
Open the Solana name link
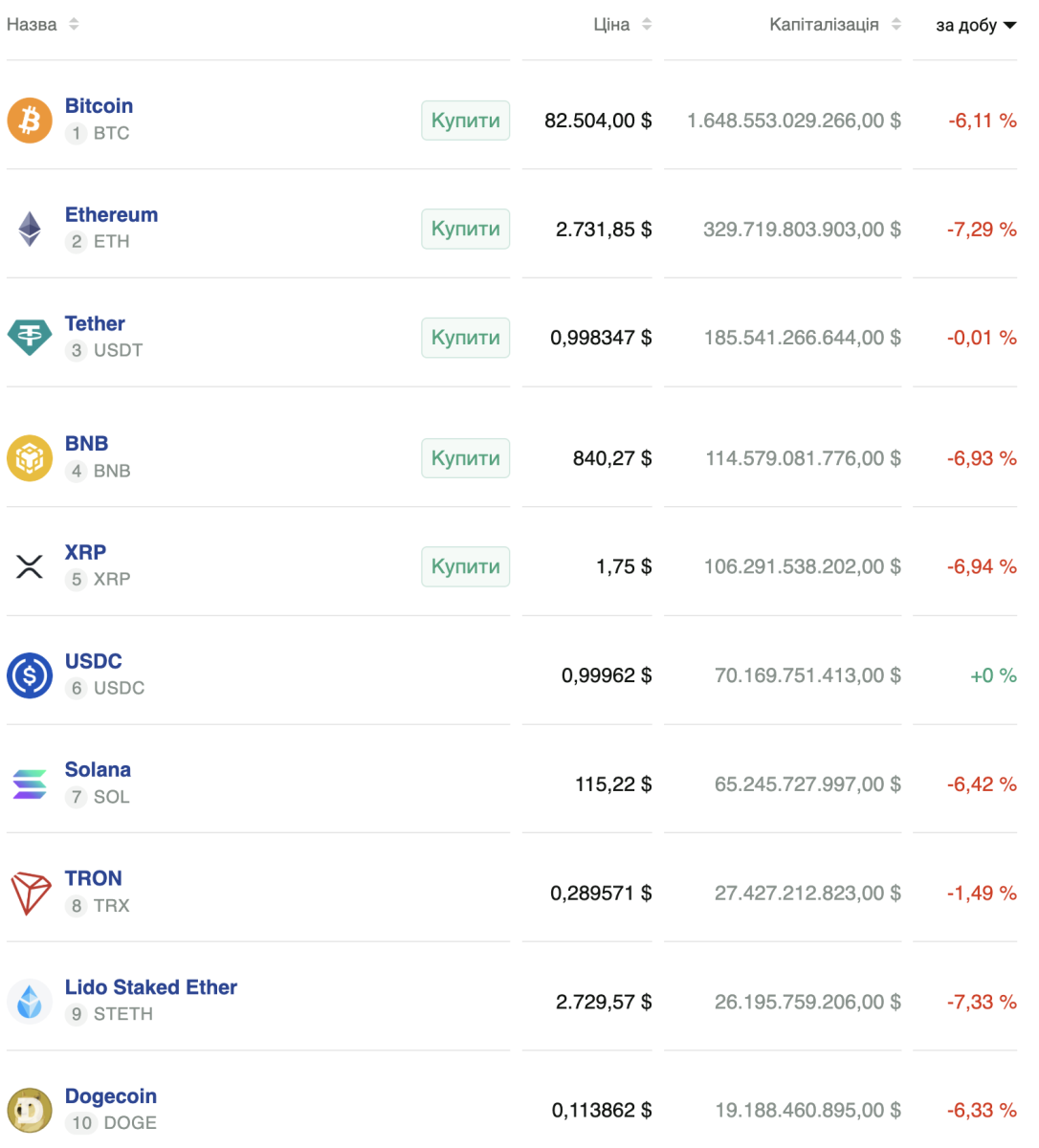[98, 770]
